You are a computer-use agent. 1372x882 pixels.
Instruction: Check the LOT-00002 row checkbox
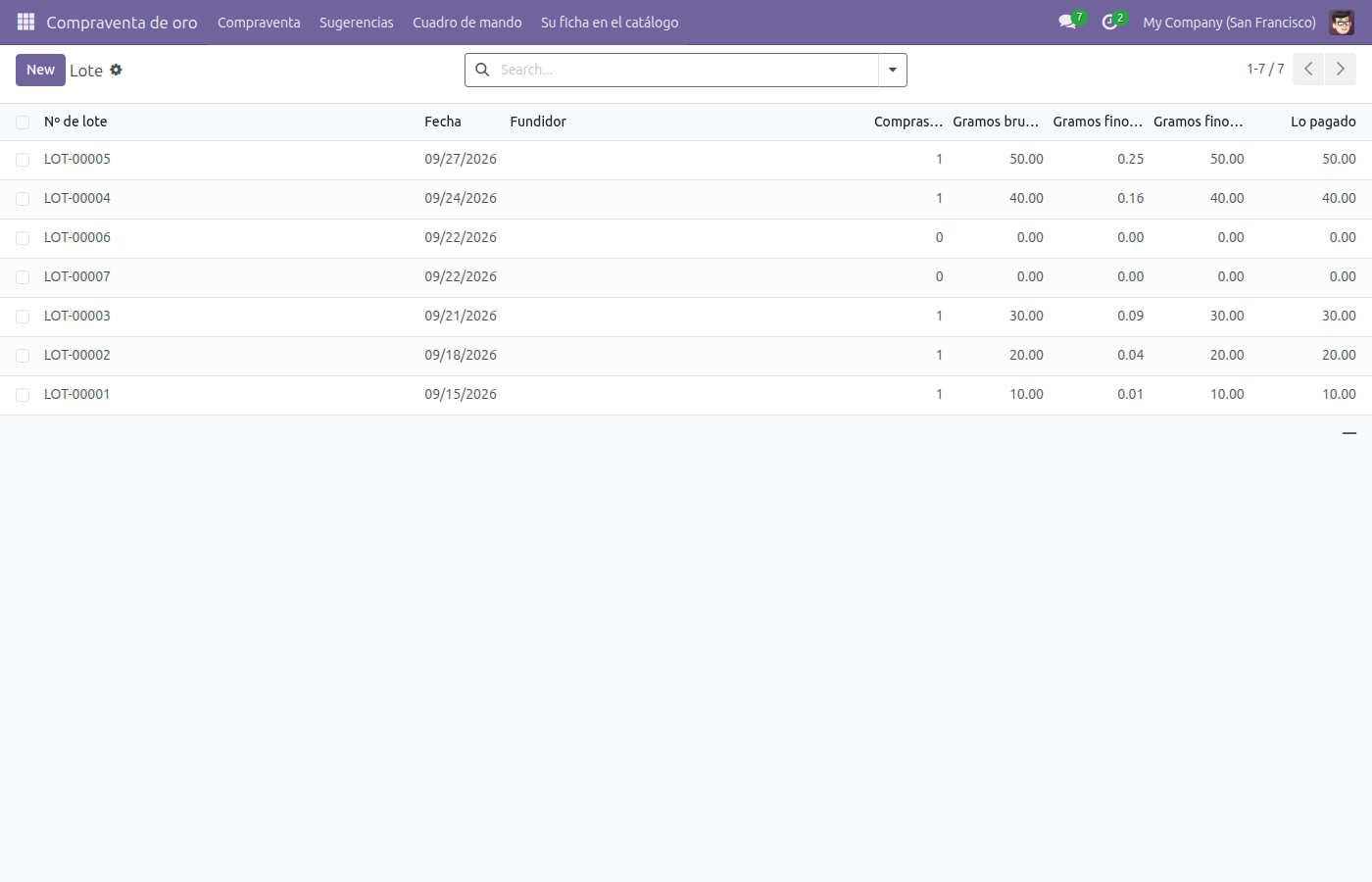23,356
